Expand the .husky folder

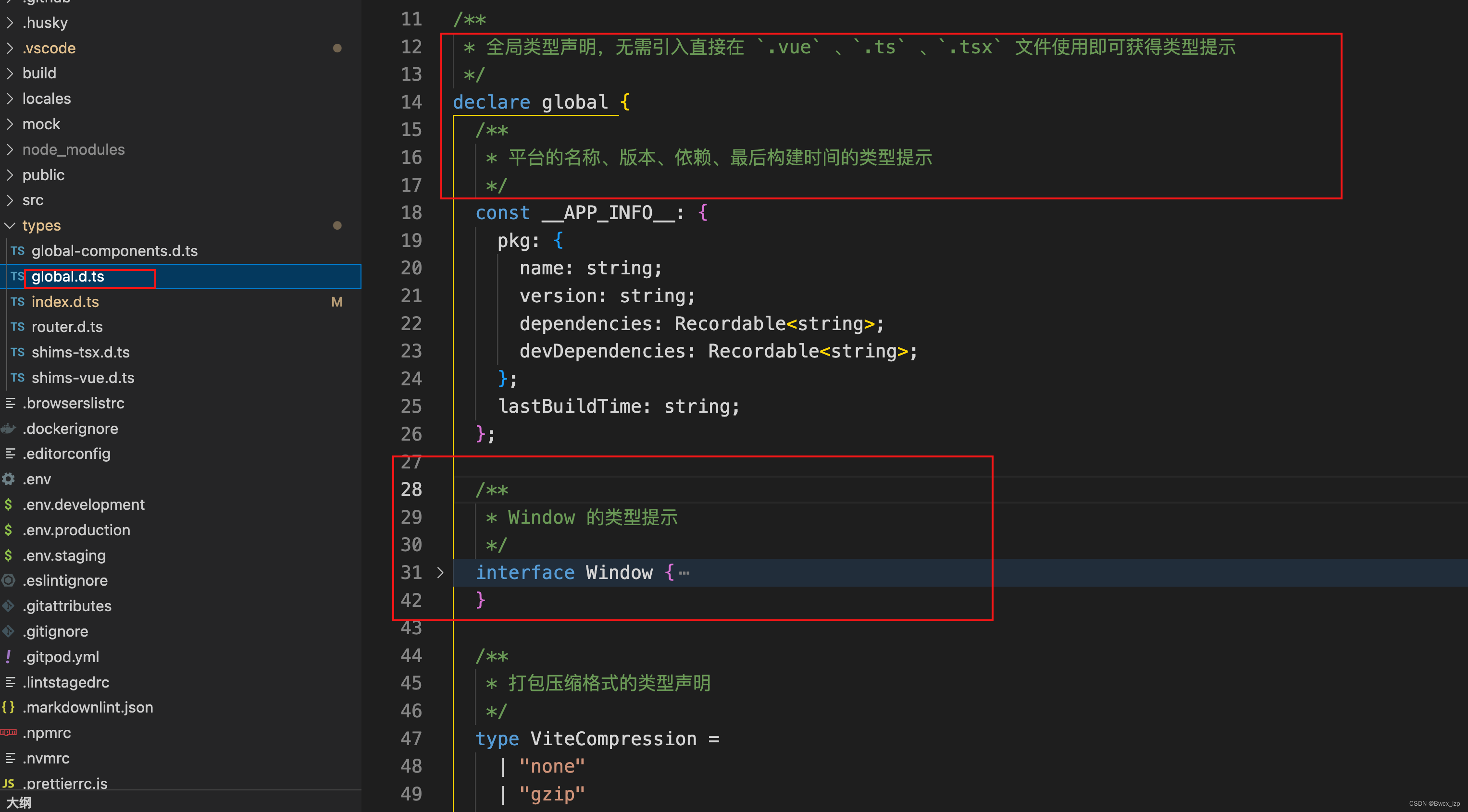[10, 23]
